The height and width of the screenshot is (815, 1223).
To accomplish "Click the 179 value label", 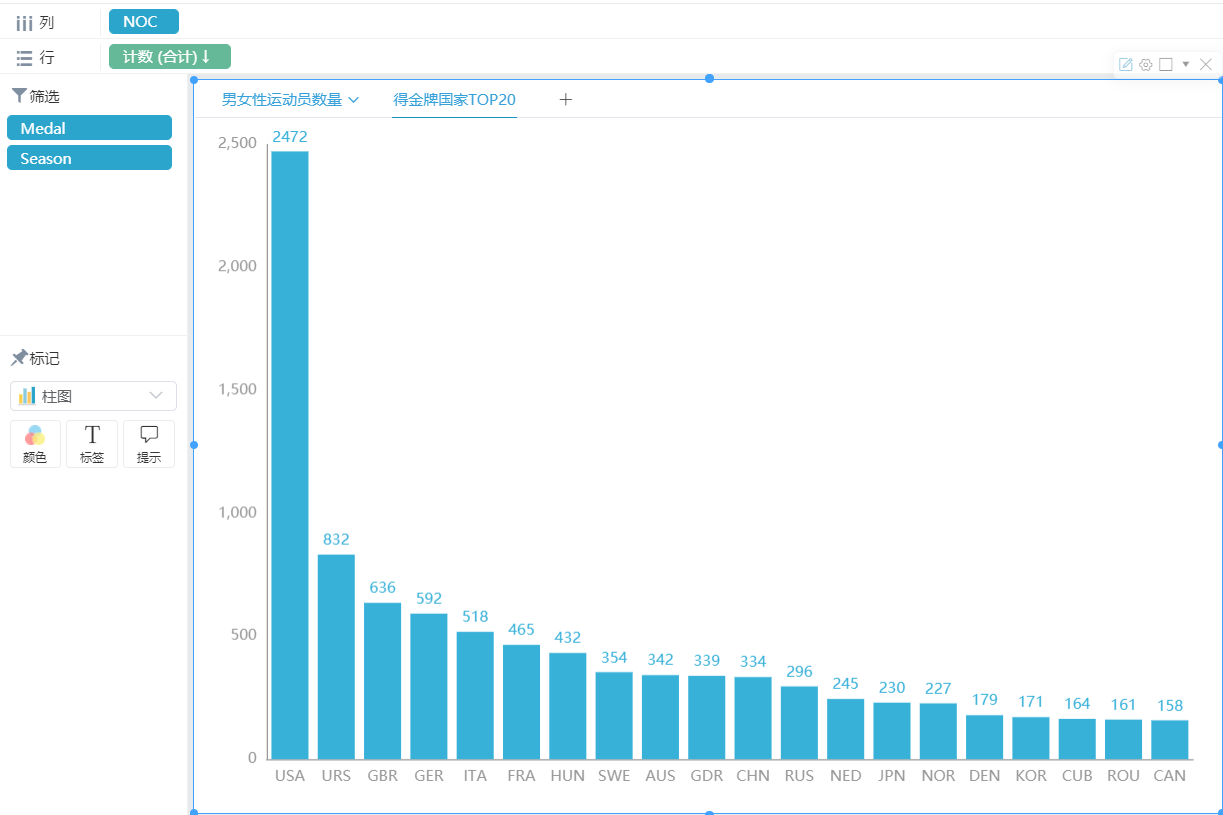I will 984,700.
